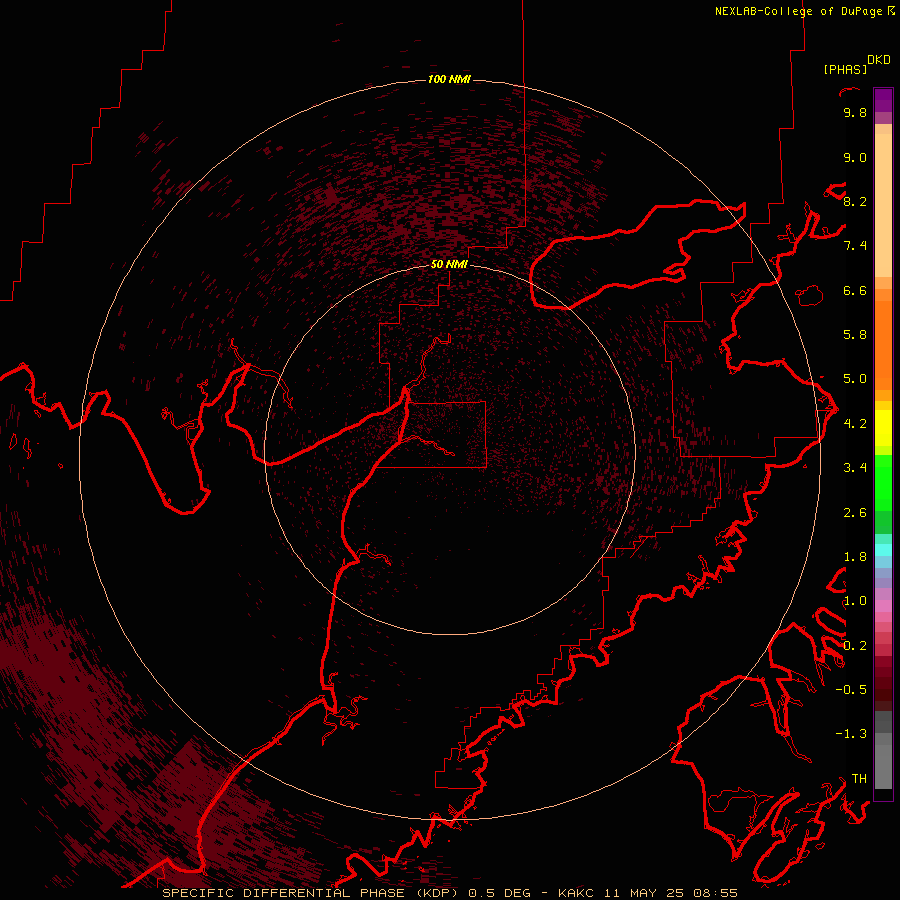This screenshot has height=900, width=900.
Task: Click the 7.4 legend value
Action: (855, 246)
